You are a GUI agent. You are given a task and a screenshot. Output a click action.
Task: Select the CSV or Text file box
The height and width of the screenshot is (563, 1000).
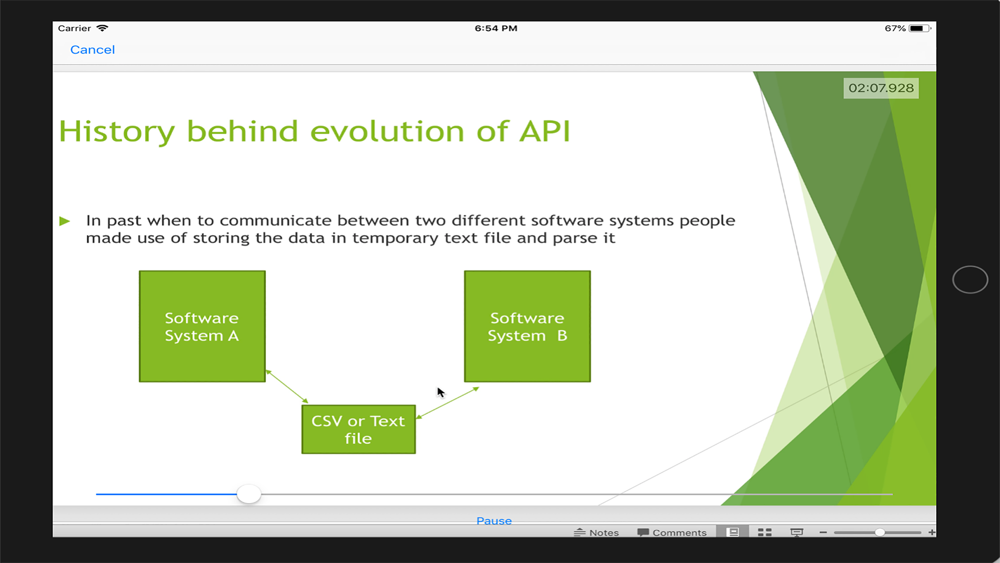(x=358, y=430)
